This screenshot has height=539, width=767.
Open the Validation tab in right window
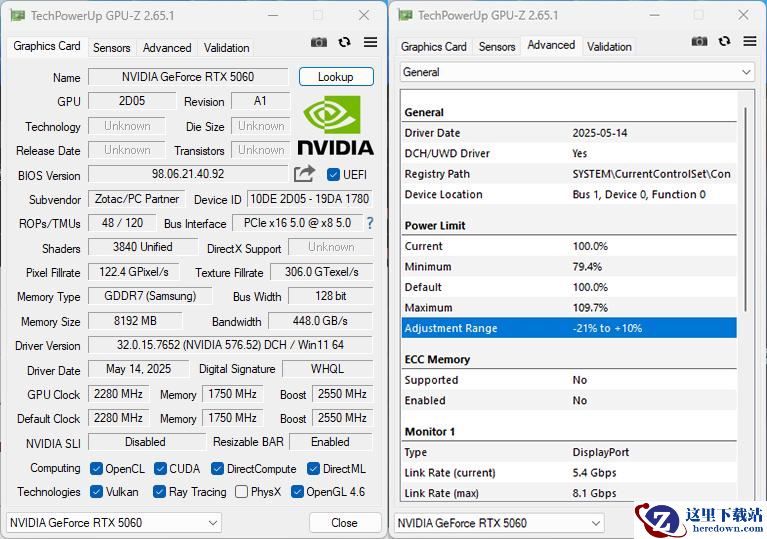(x=609, y=46)
